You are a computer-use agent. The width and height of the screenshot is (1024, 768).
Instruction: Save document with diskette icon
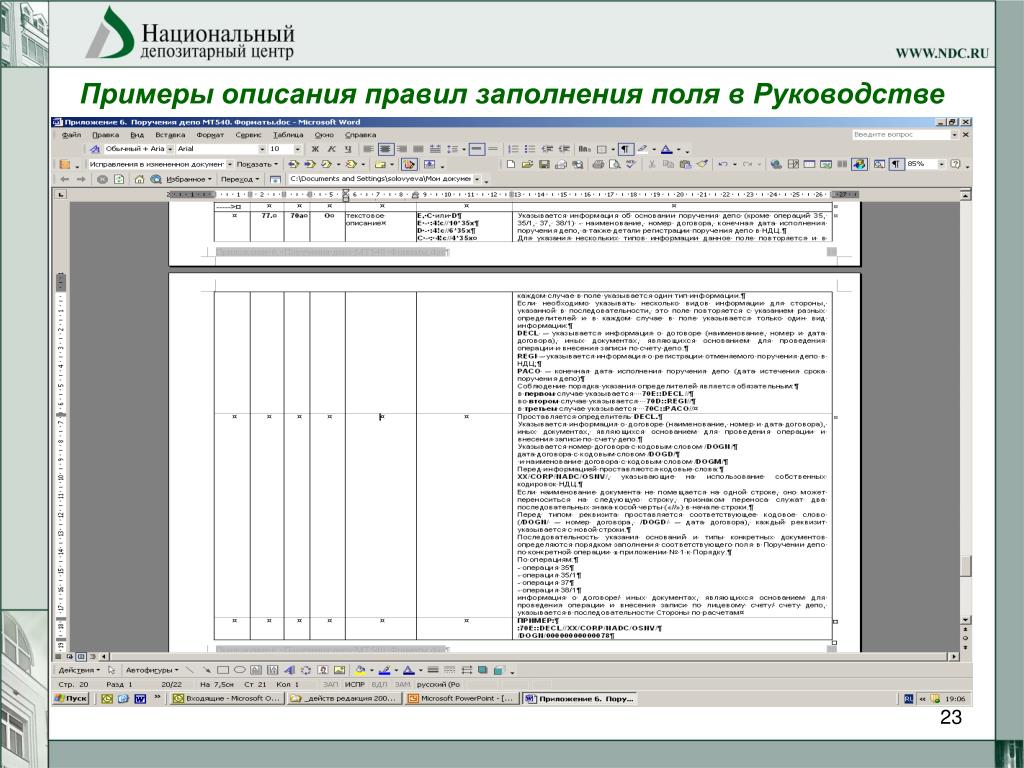tap(544, 164)
